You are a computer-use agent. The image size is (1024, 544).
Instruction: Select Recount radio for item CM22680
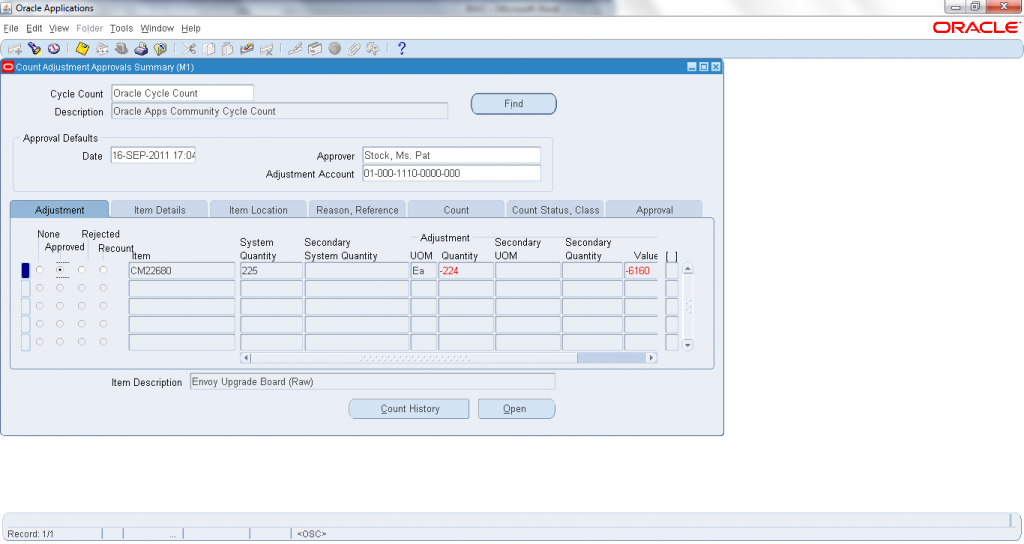(103, 270)
